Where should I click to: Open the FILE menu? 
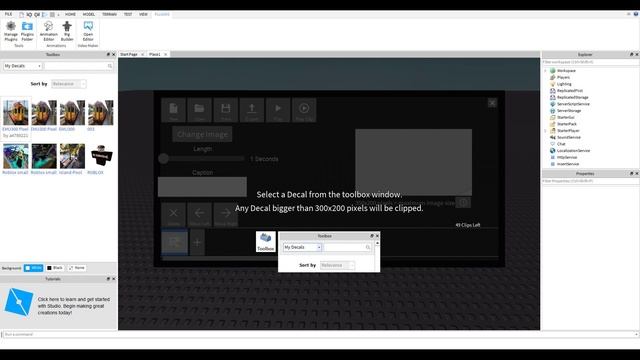point(8,14)
